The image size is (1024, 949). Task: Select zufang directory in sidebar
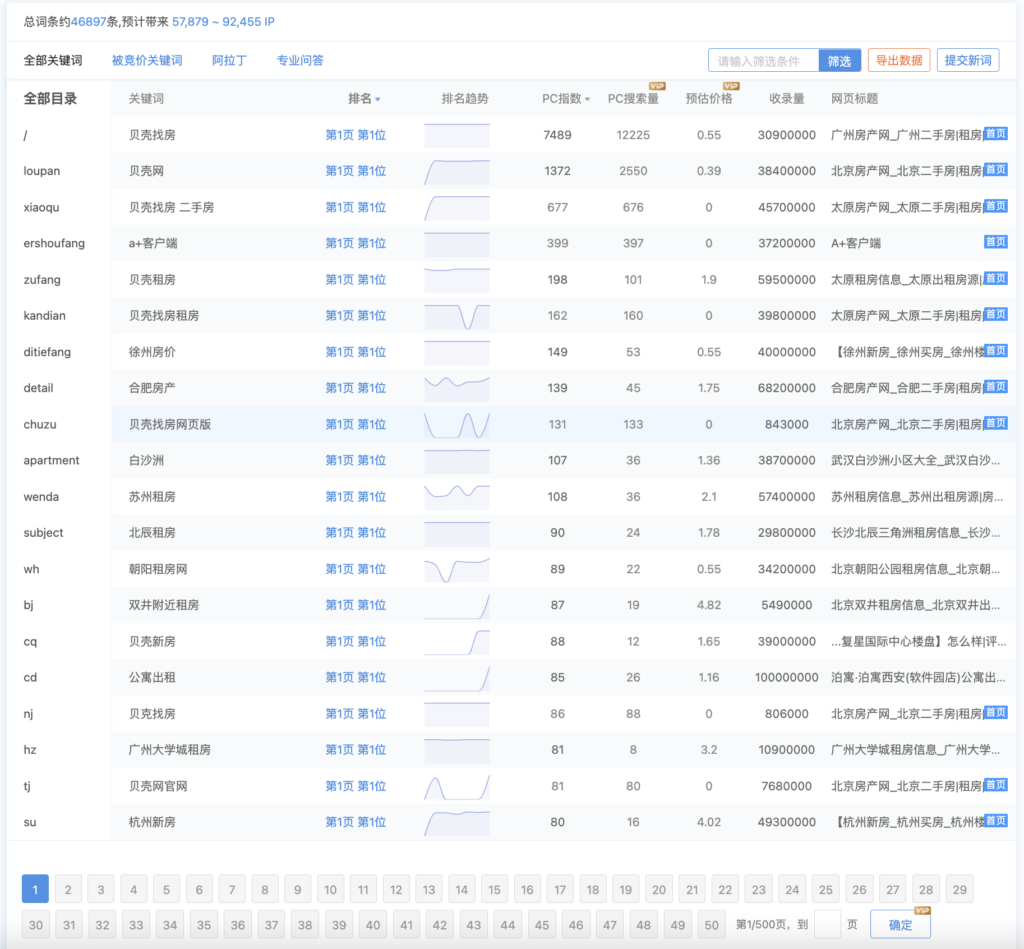click(x=42, y=280)
